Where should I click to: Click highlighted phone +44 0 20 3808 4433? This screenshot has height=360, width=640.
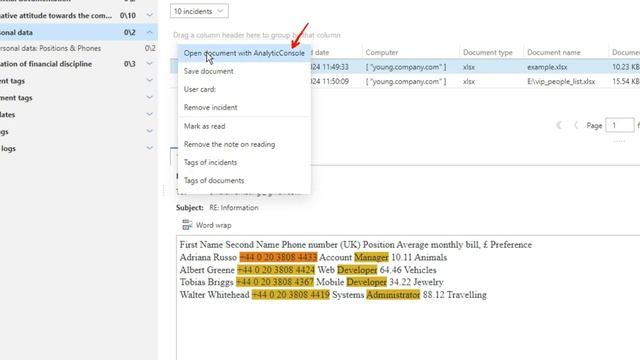pos(278,257)
